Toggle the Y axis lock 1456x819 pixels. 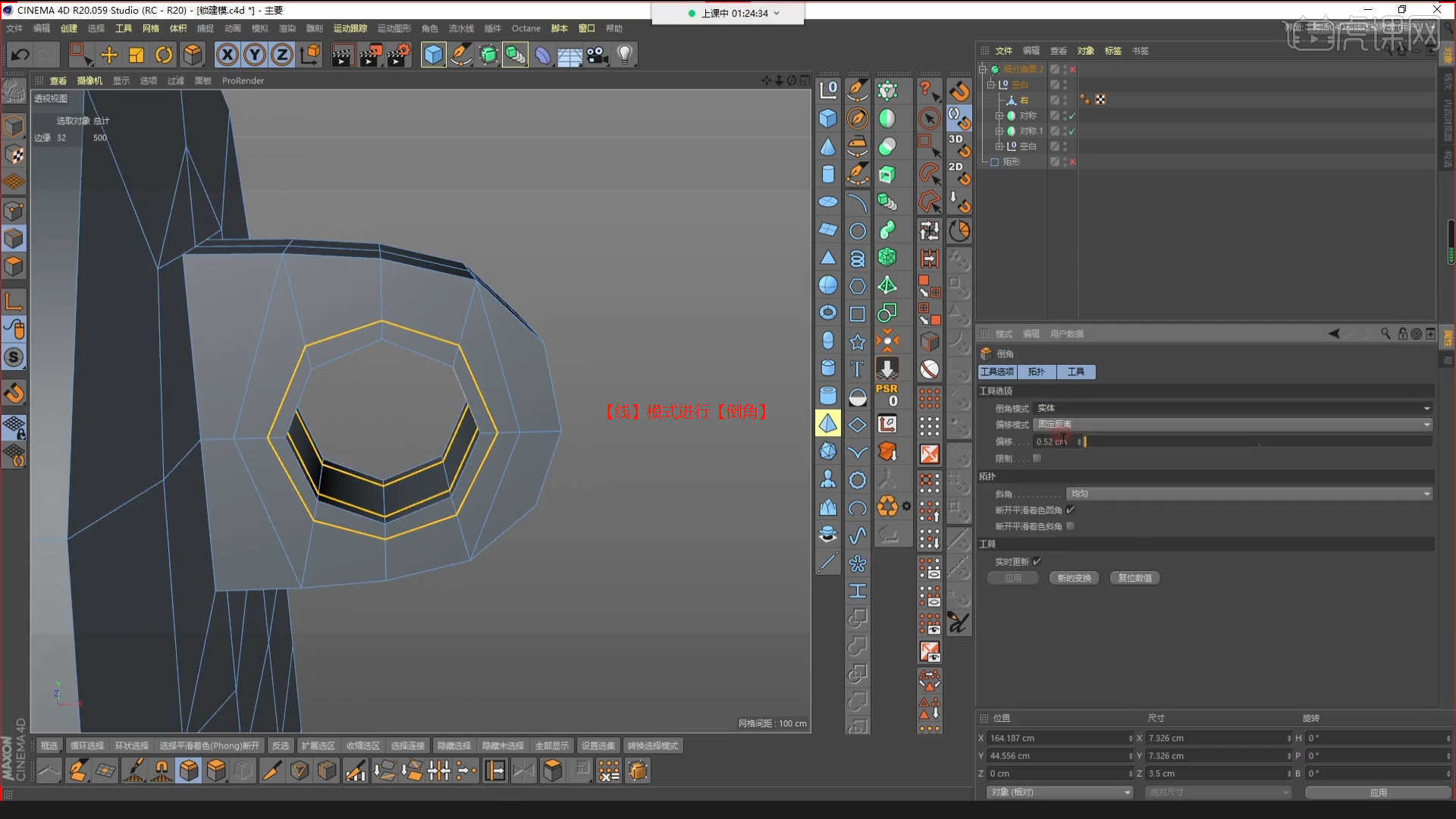coord(256,55)
